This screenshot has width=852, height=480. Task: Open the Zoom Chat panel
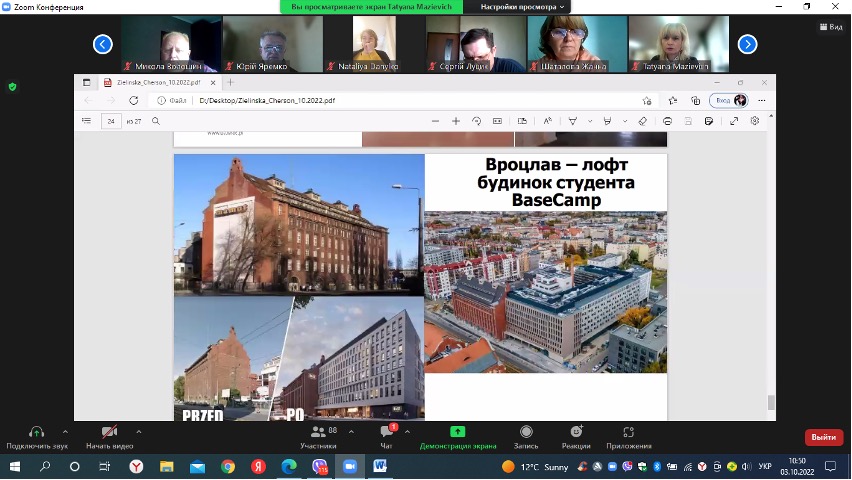(x=386, y=438)
